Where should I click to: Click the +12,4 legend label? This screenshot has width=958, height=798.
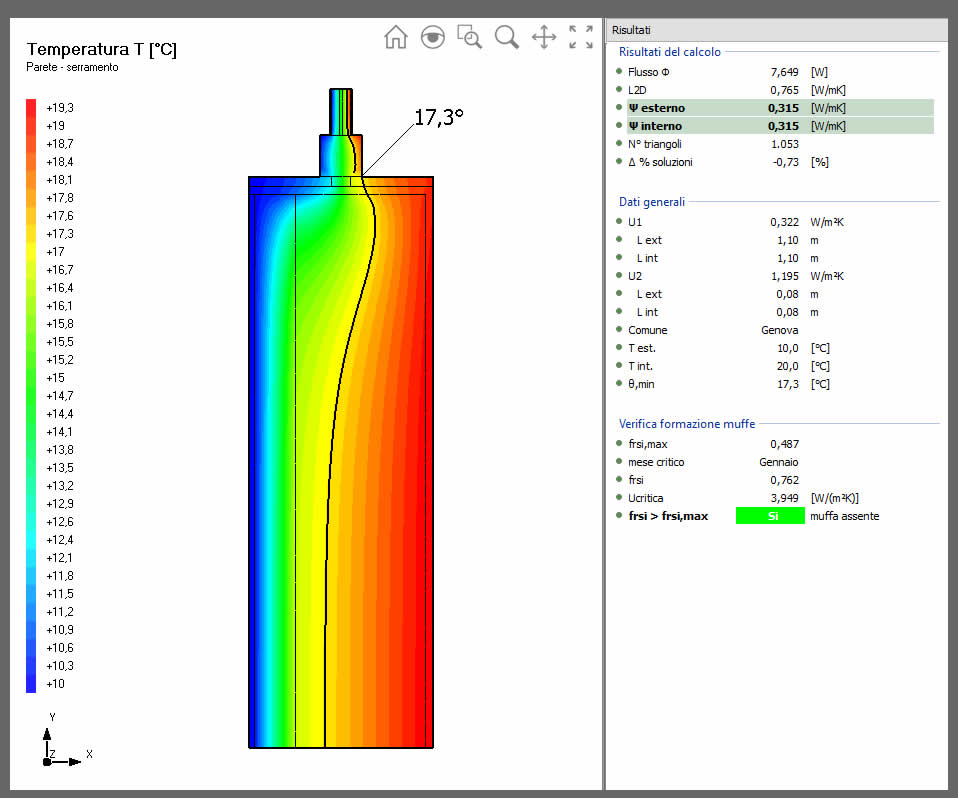coord(60,540)
